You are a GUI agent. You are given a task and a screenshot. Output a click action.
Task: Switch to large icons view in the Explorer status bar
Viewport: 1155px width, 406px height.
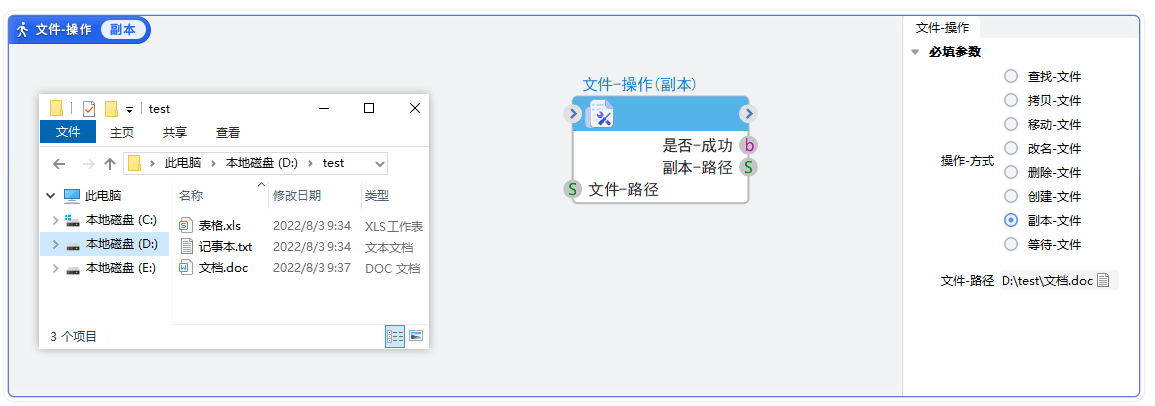416,336
